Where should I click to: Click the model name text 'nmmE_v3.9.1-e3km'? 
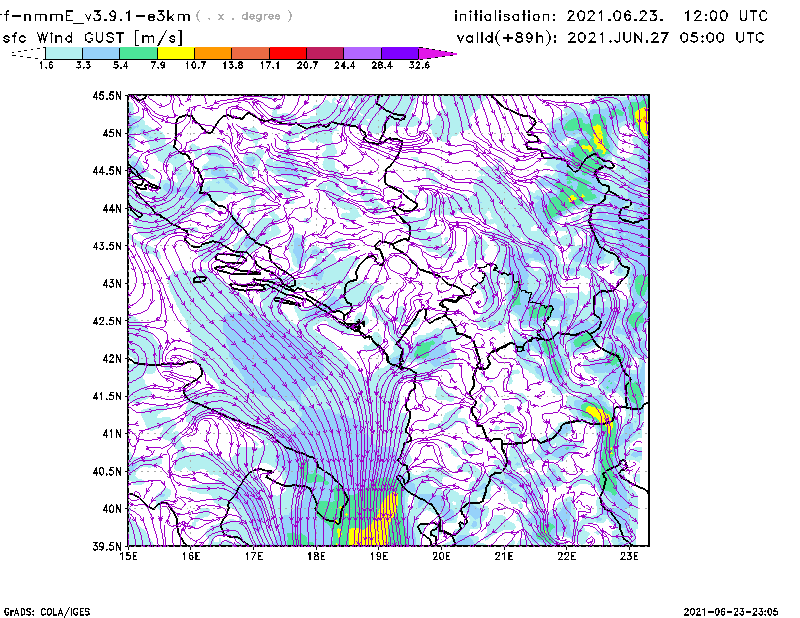(x=107, y=16)
